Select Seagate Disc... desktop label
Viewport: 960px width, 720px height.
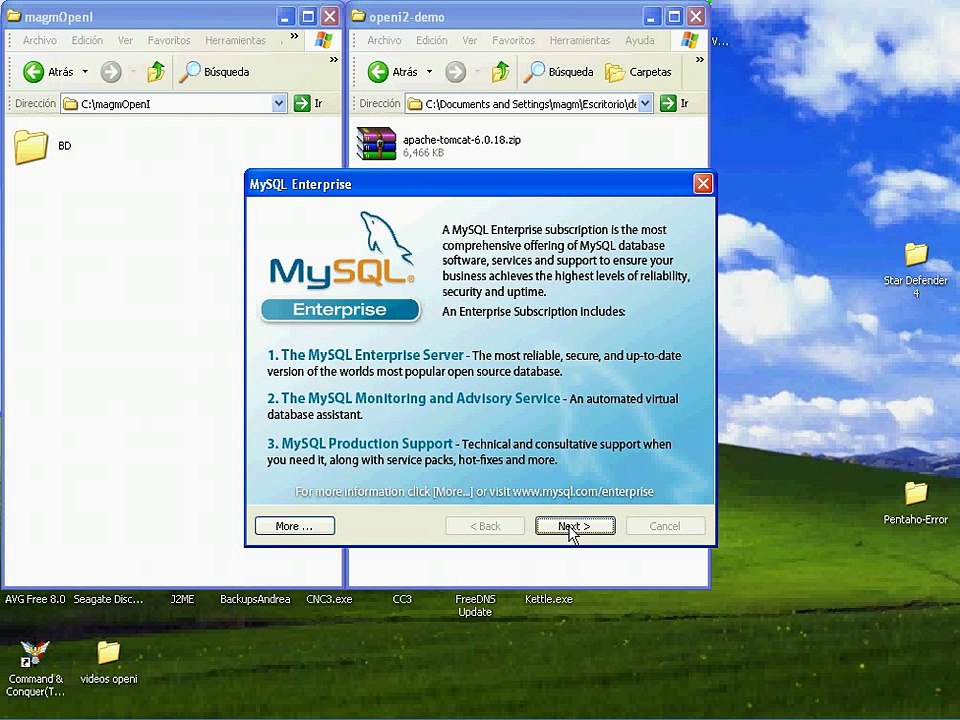coord(108,599)
